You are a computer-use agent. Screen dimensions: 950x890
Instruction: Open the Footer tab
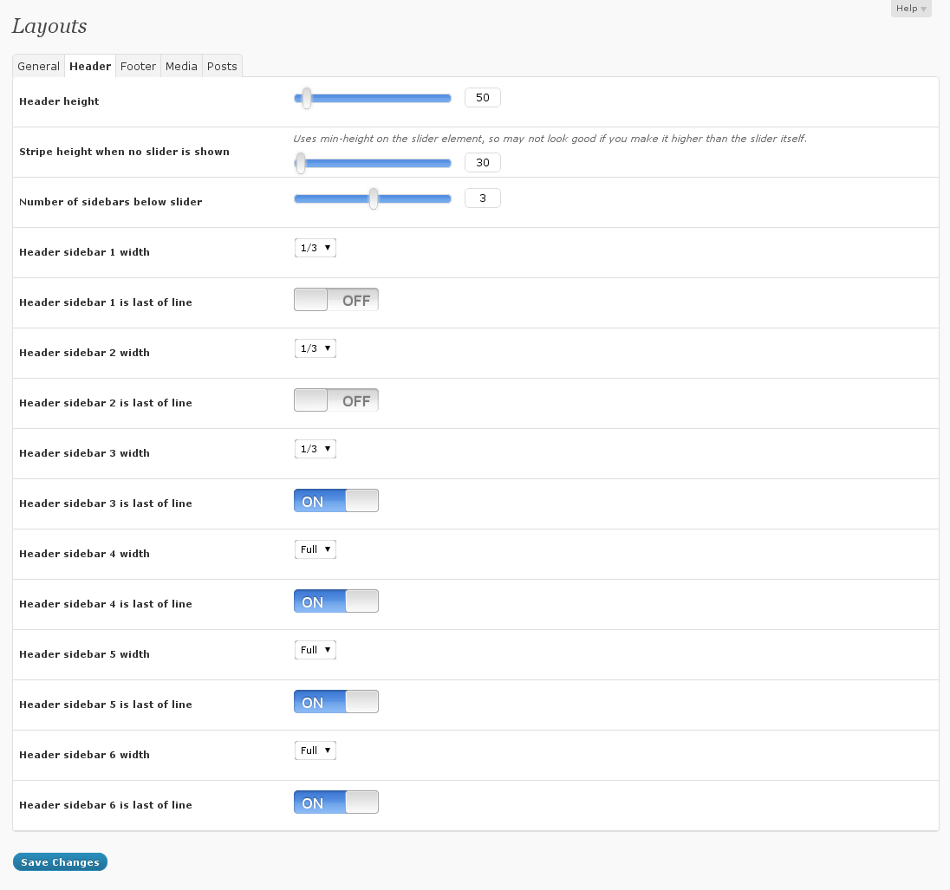(x=138, y=66)
